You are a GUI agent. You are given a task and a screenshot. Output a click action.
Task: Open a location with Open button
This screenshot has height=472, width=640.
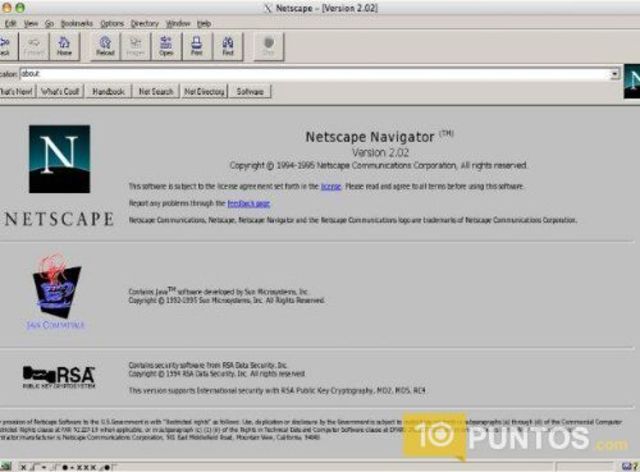click(x=166, y=47)
